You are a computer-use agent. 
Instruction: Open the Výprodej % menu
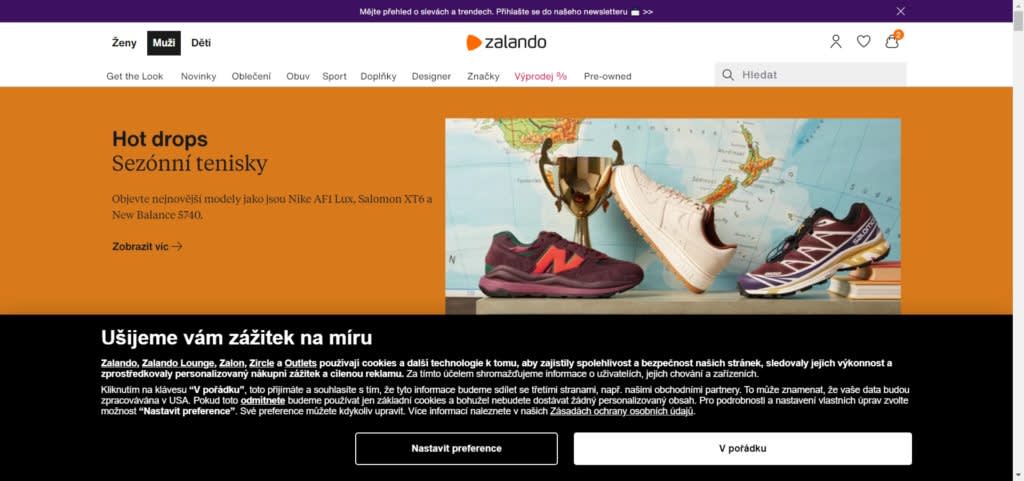[x=541, y=76]
